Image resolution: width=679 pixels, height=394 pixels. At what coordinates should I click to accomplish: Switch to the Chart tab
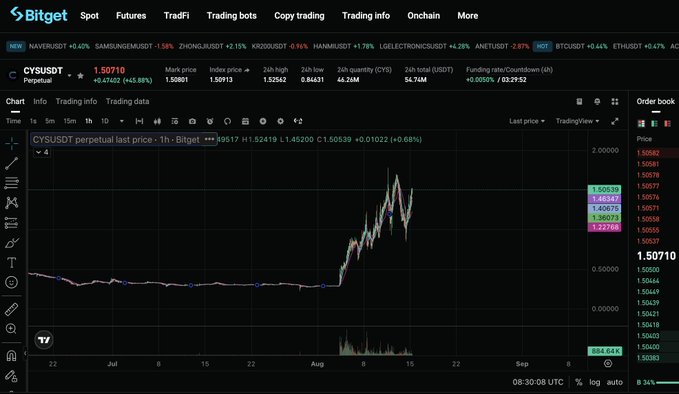[15, 101]
